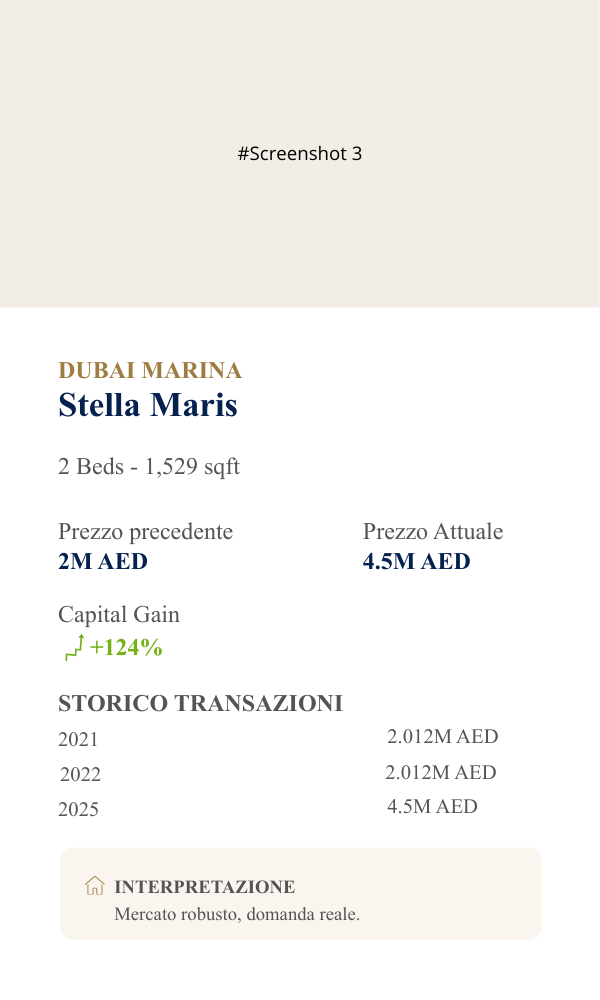
Task: Click the 2.012M AED amount for 2021
Action: (442, 737)
